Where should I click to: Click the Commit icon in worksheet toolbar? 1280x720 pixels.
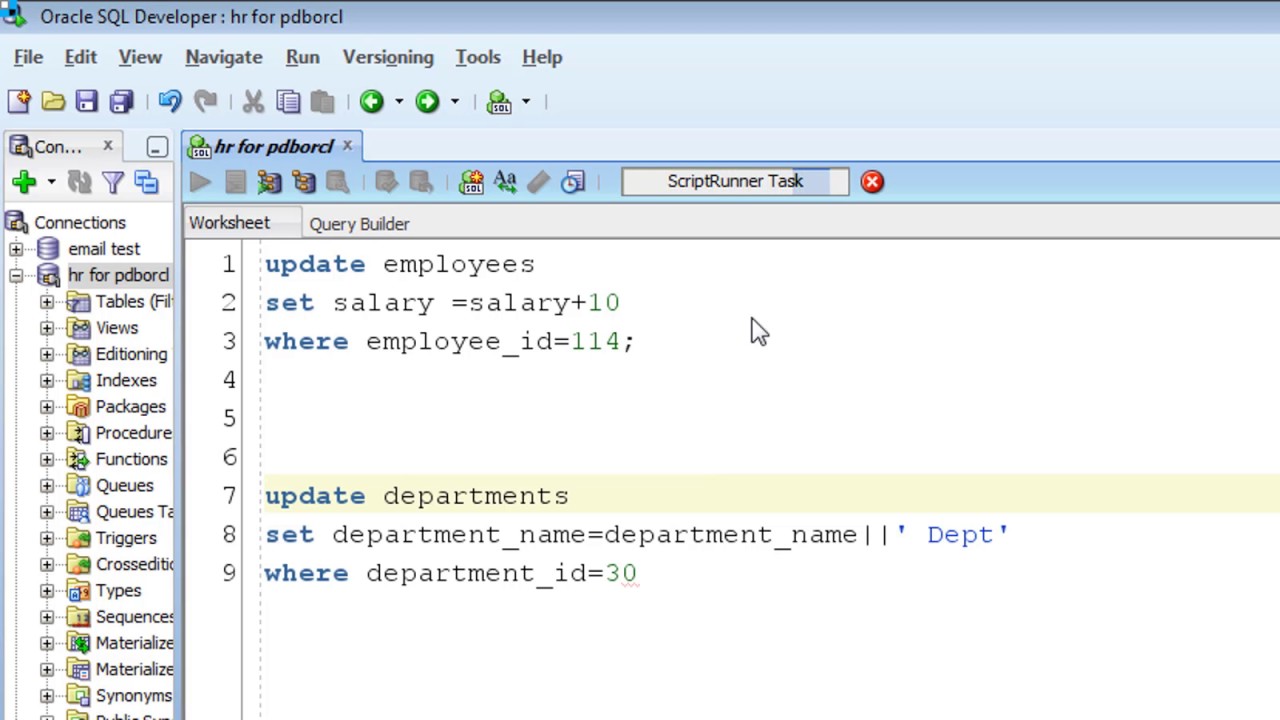pyautogui.click(x=386, y=182)
